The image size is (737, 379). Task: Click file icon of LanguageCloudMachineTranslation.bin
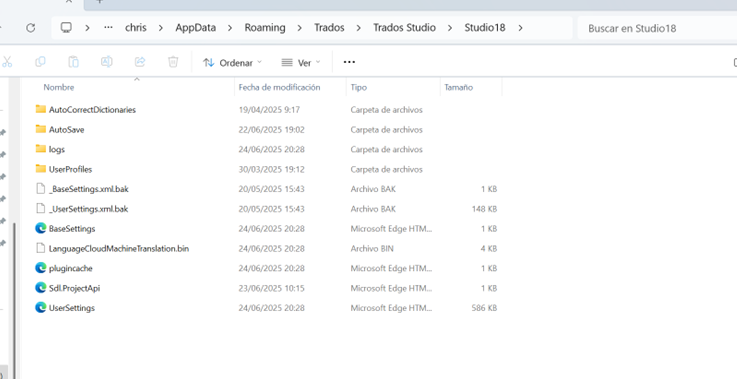(x=41, y=248)
